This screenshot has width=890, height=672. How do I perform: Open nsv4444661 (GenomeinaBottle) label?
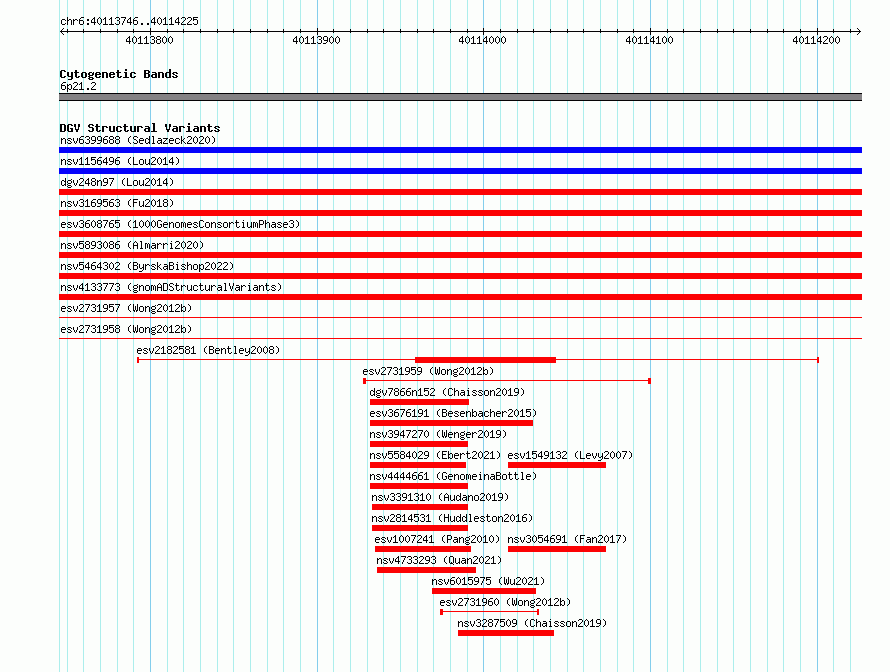[453, 476]
